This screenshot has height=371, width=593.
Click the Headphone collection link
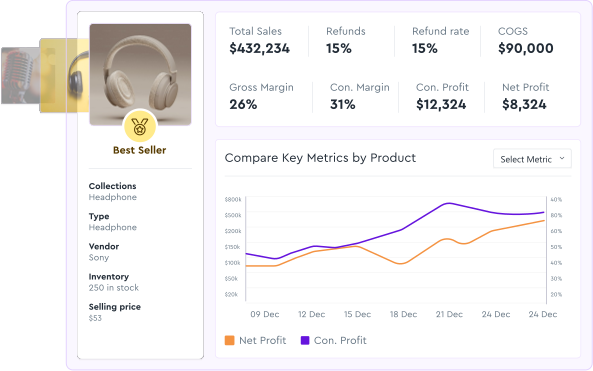[x=113, y=197]
